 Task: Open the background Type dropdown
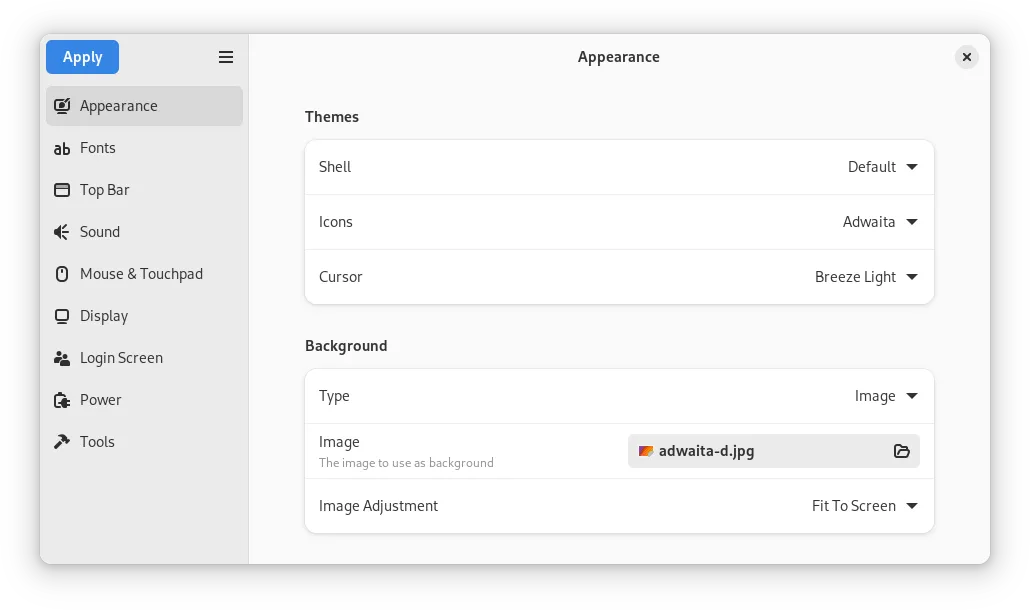click(x=886, y=396)
